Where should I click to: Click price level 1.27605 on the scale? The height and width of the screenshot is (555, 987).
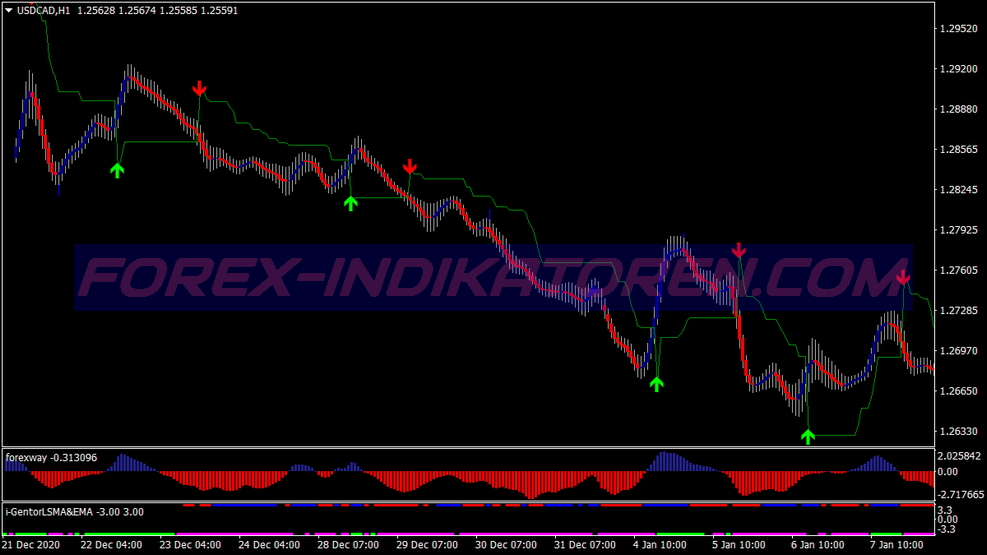[959, 271]
